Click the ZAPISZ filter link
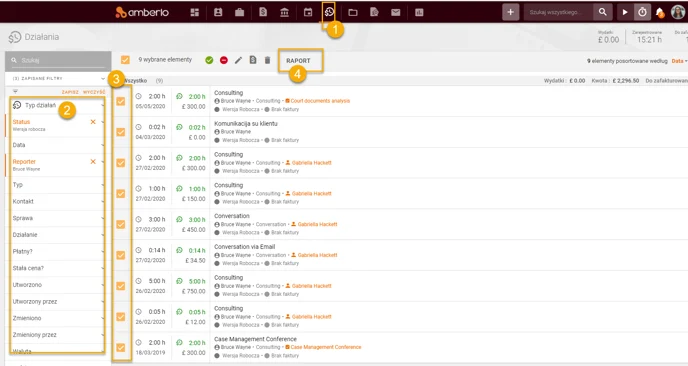The height and width of the screenshot is (366, 688). 70,92
